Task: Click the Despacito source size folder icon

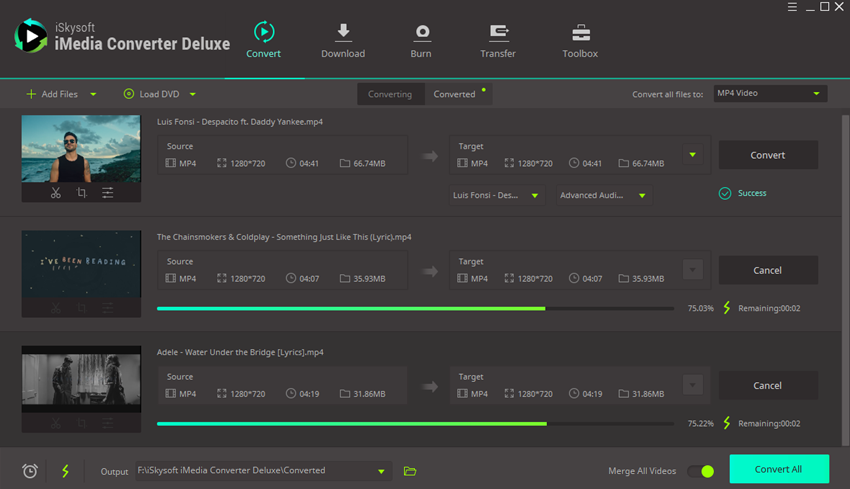Action: pos(345,163)
